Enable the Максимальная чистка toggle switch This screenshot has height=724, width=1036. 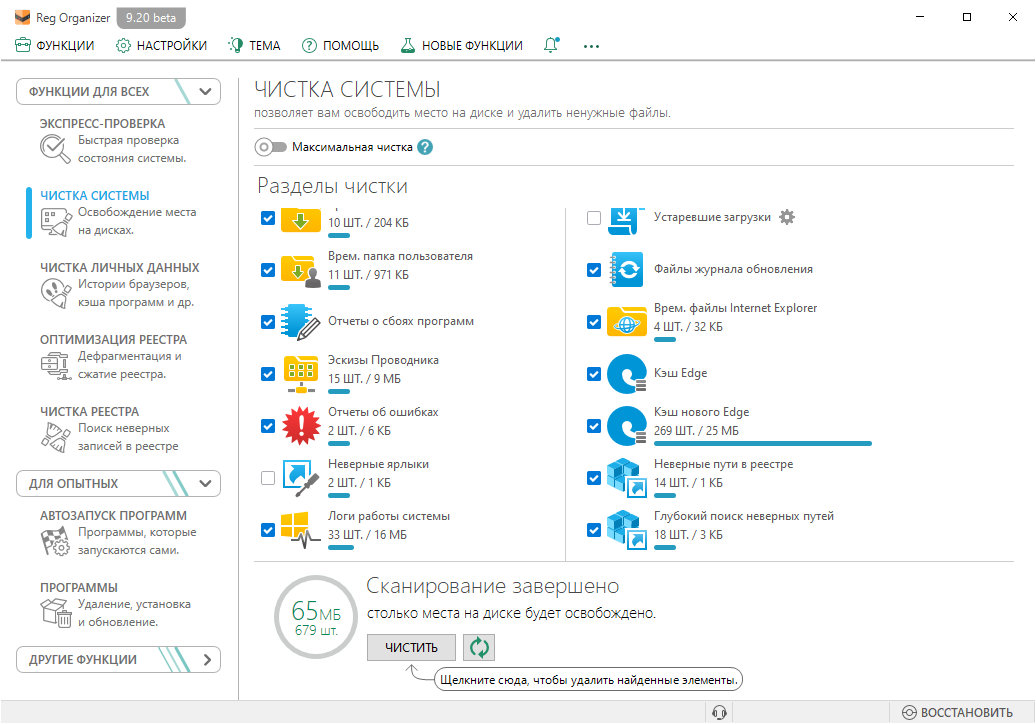270,147
